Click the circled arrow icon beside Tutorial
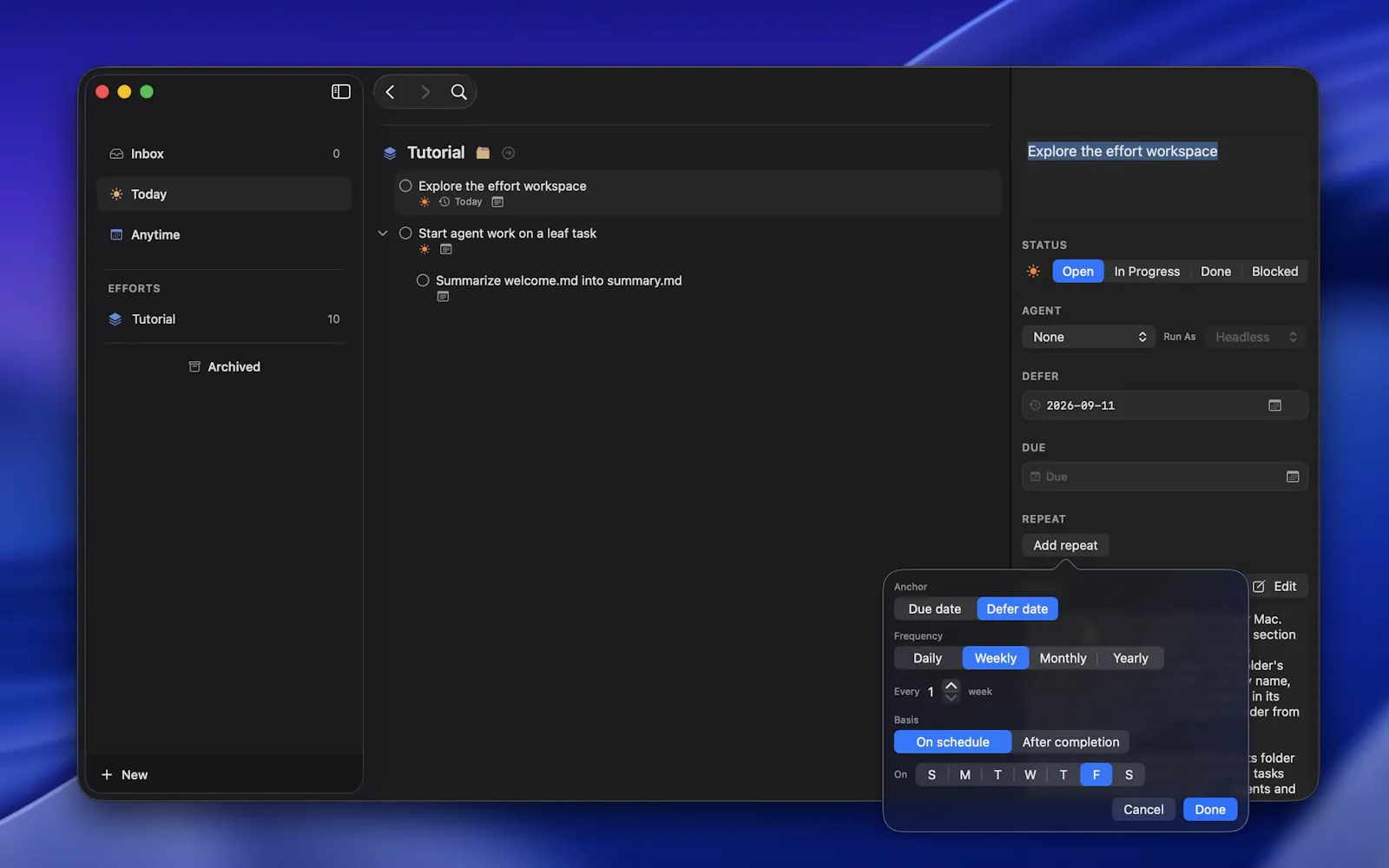This screenshot has width=1389, height=868. tap(509, 153)
